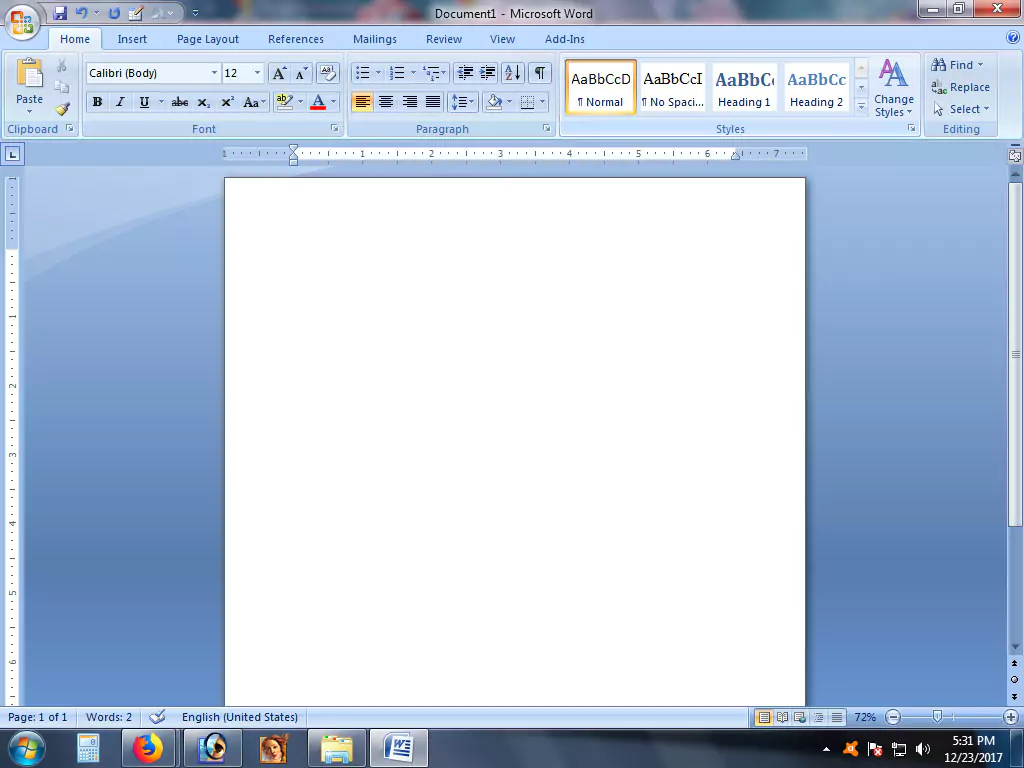
Task: Apply strikethrough formatting
Action: coord(181,101)
